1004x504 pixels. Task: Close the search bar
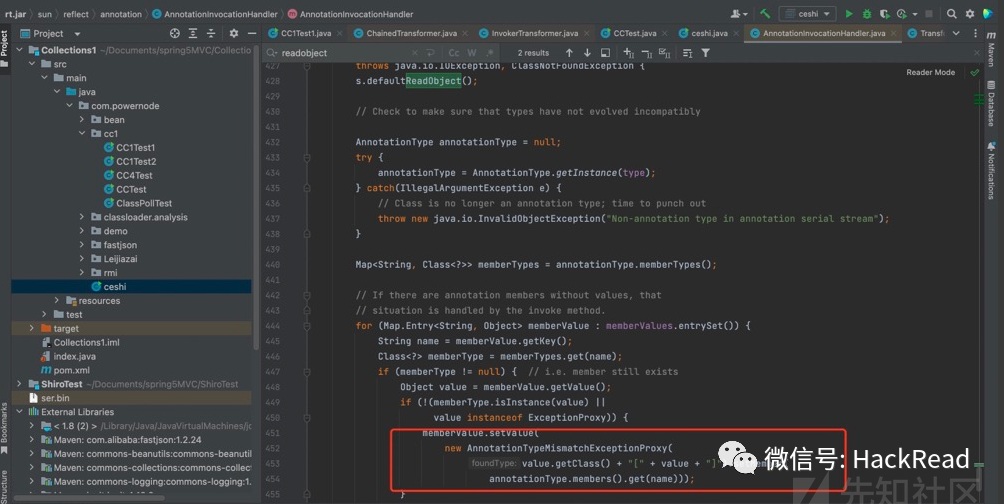point(977,53)
